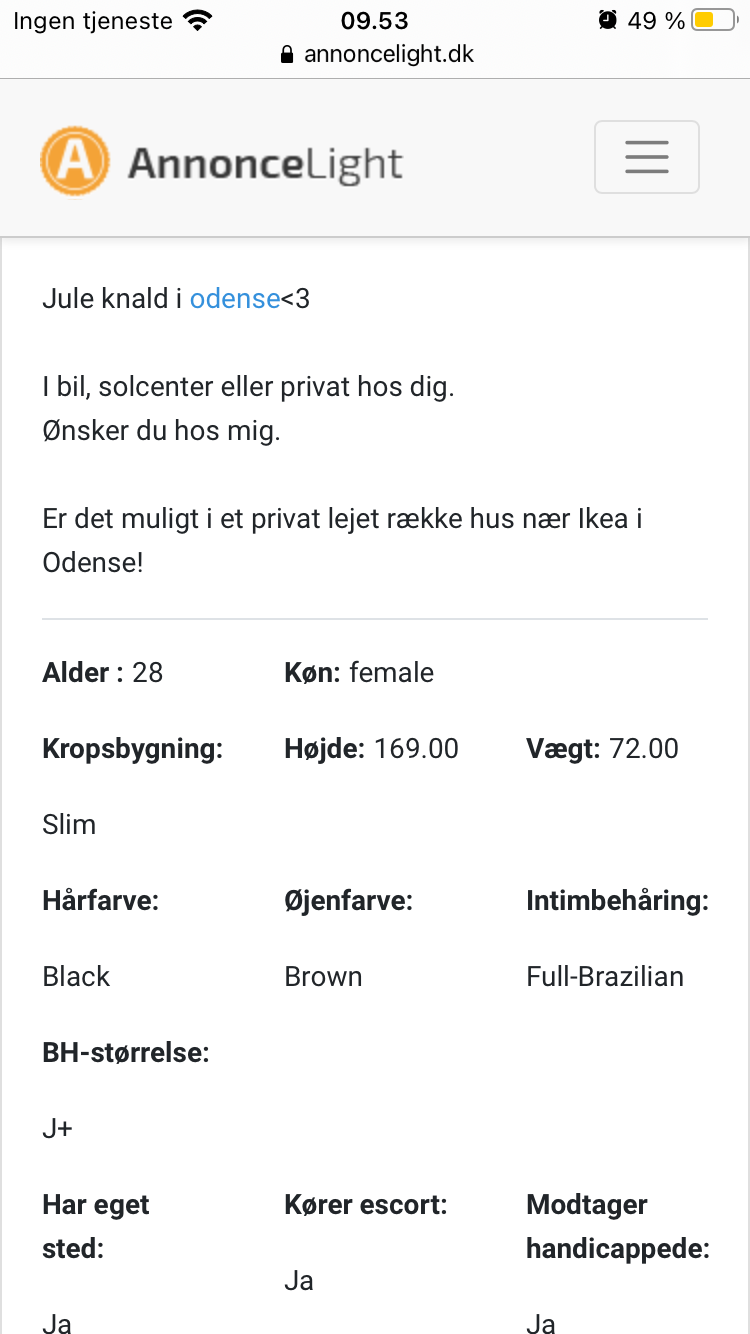Image resolution: width=750 pixels, height=1334 pixels.
Task: Open the hamburger navigation menu
Action: (646, 157)
